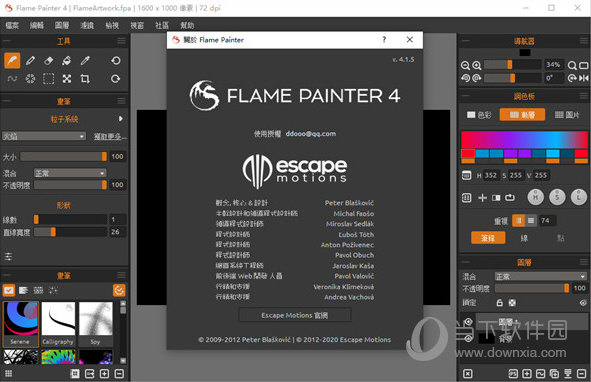Select the four-arrow transform tool
Viewport: 591px width, 382px height.
67,78
